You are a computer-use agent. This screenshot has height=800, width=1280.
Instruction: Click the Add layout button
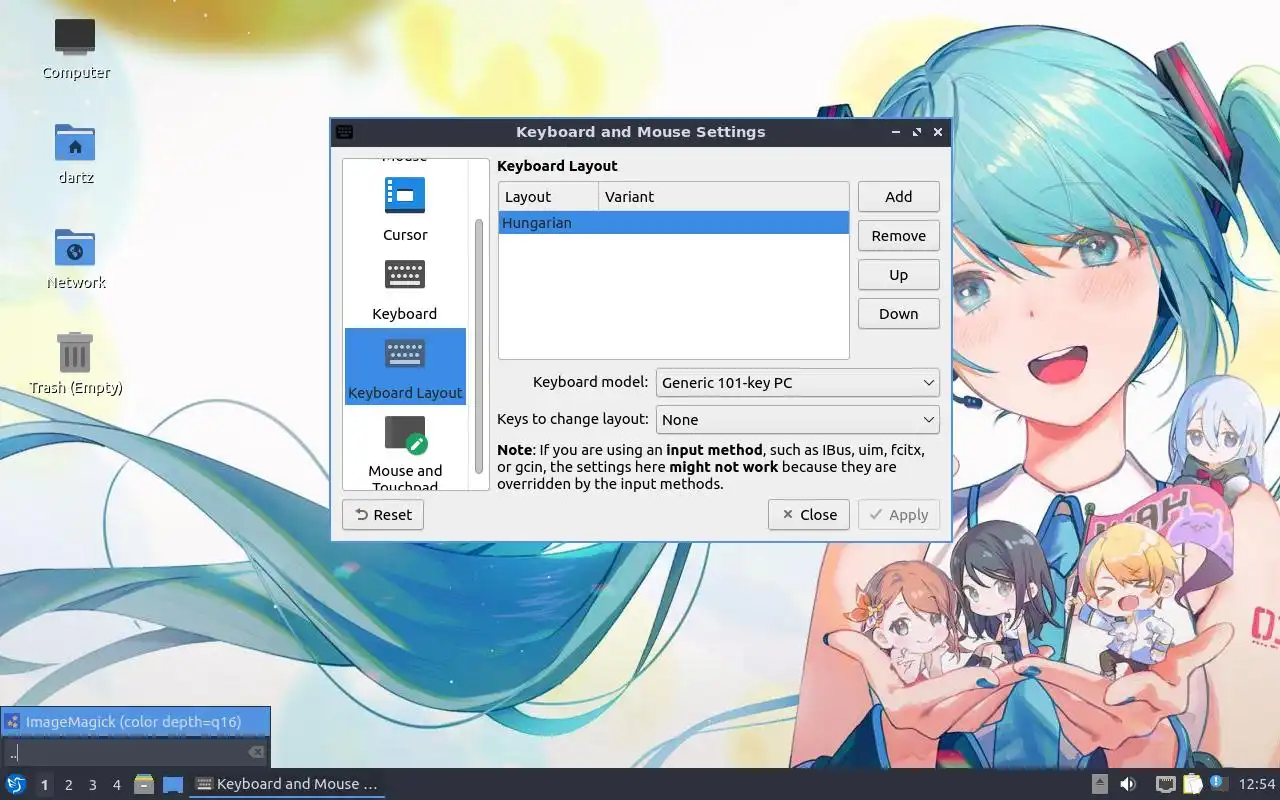(898, 196)
